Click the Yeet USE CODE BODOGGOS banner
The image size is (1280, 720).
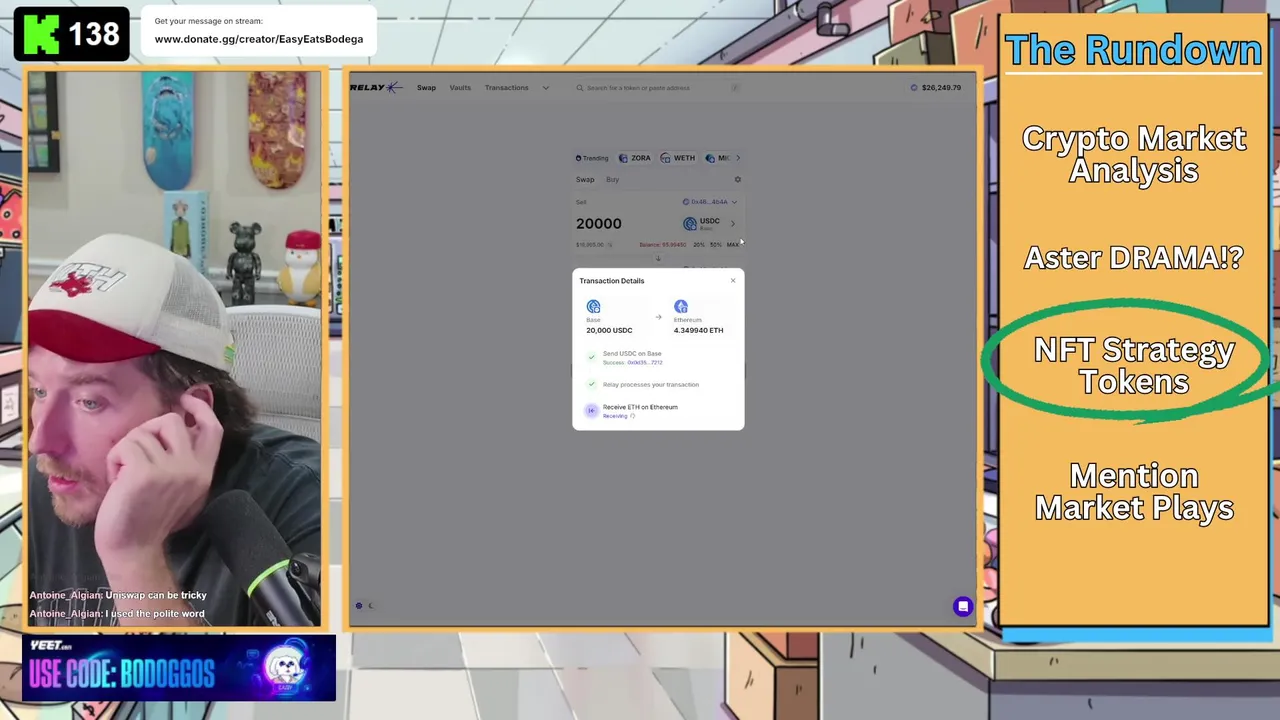click(x=179, y=667)
